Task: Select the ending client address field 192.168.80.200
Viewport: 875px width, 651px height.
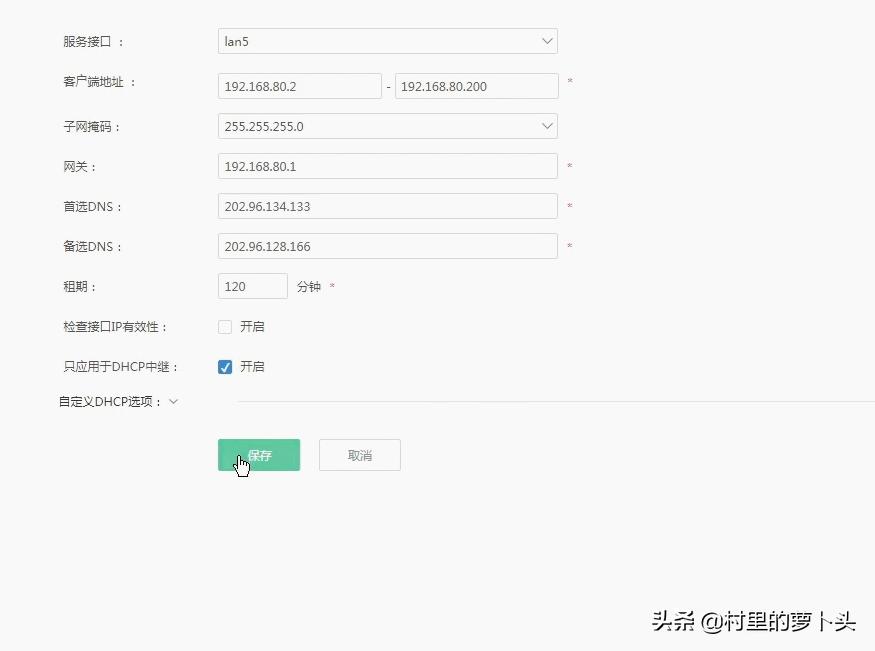Action: tap(475, 86)
